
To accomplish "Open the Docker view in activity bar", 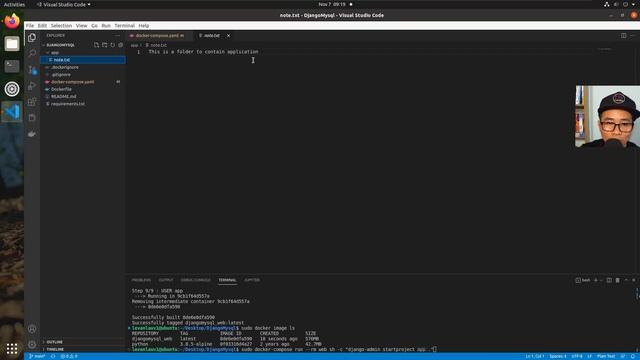I will click(x=32, y=134).
